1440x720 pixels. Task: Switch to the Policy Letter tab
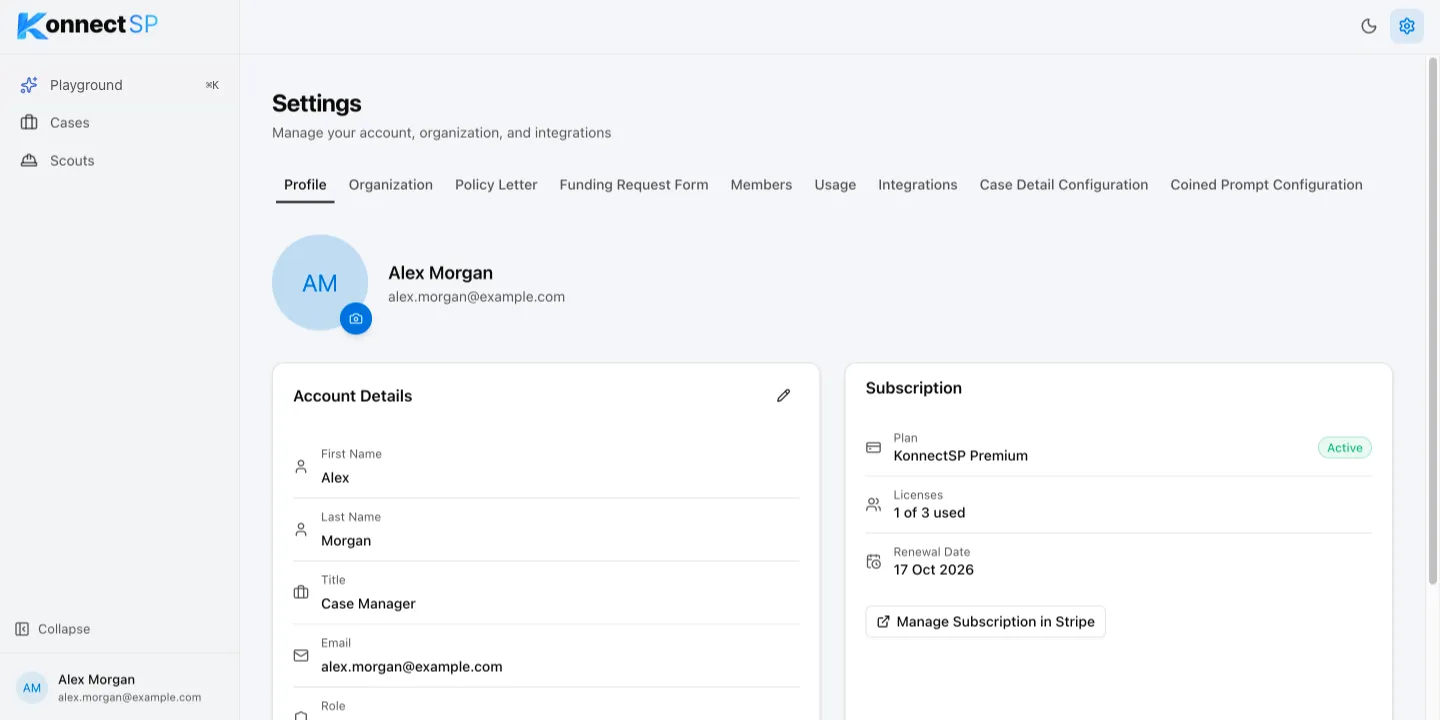click(x=496, y=185)
